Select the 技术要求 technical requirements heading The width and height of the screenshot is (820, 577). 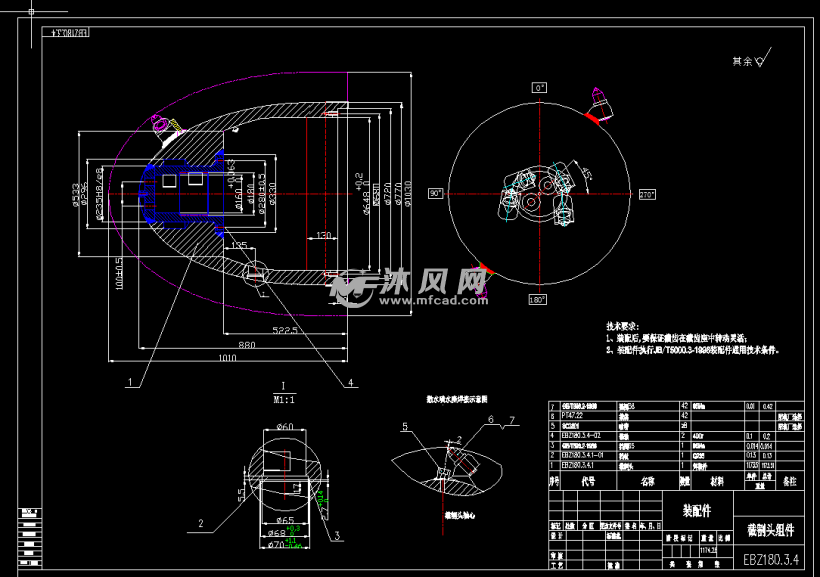(628, 327)
